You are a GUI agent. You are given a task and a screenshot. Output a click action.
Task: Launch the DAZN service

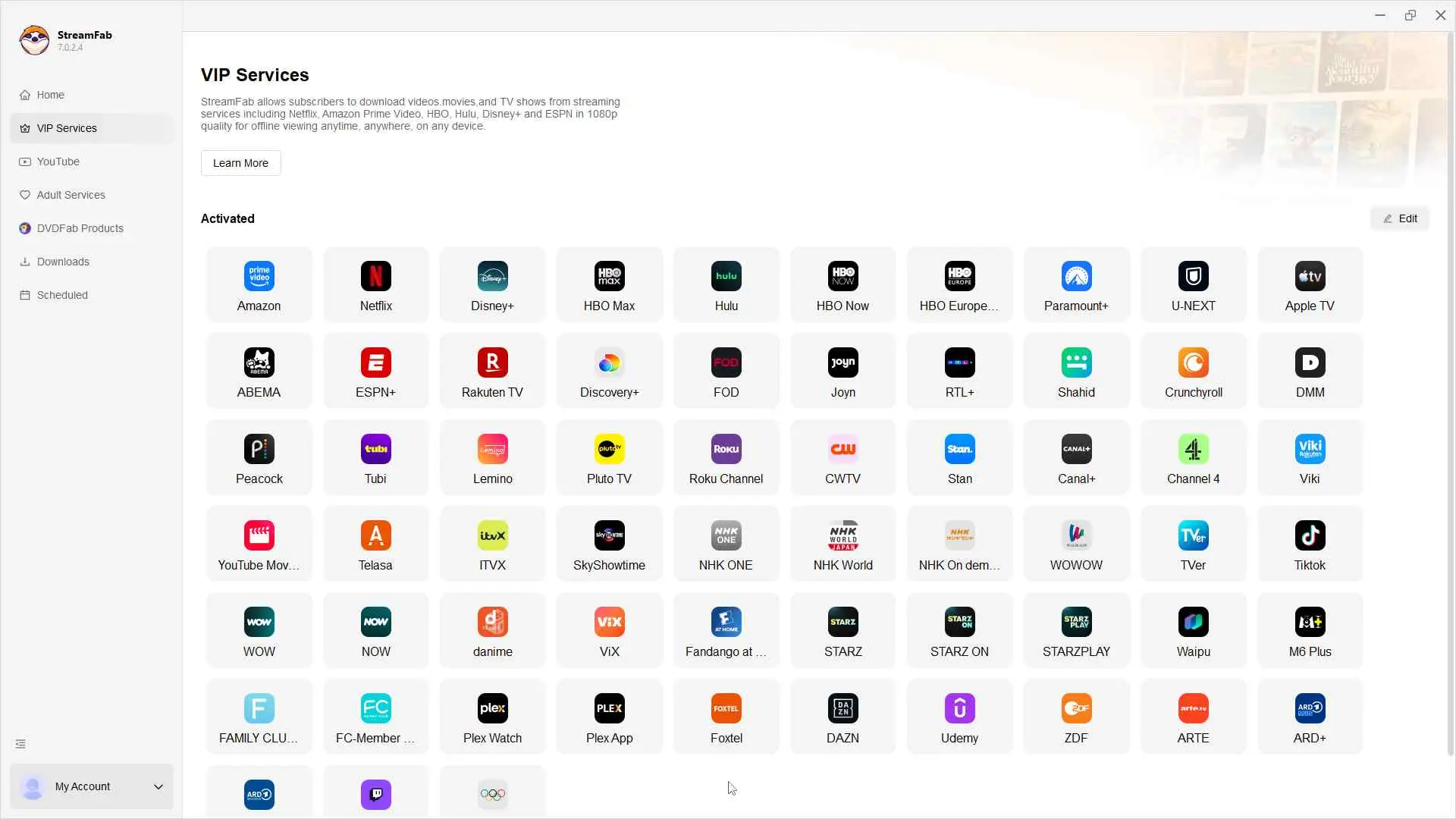[x=843, y=717]
